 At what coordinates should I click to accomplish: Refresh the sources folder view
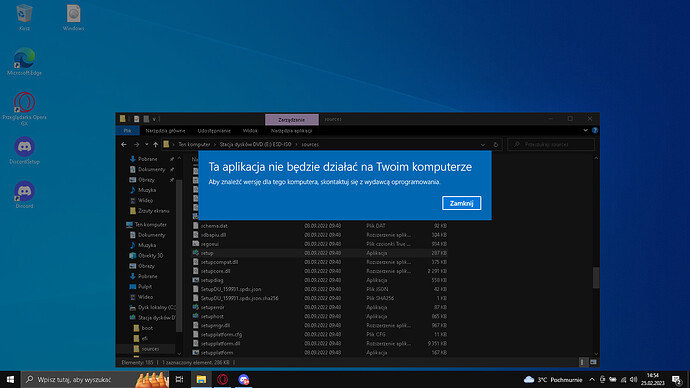(x=495, y=144)
